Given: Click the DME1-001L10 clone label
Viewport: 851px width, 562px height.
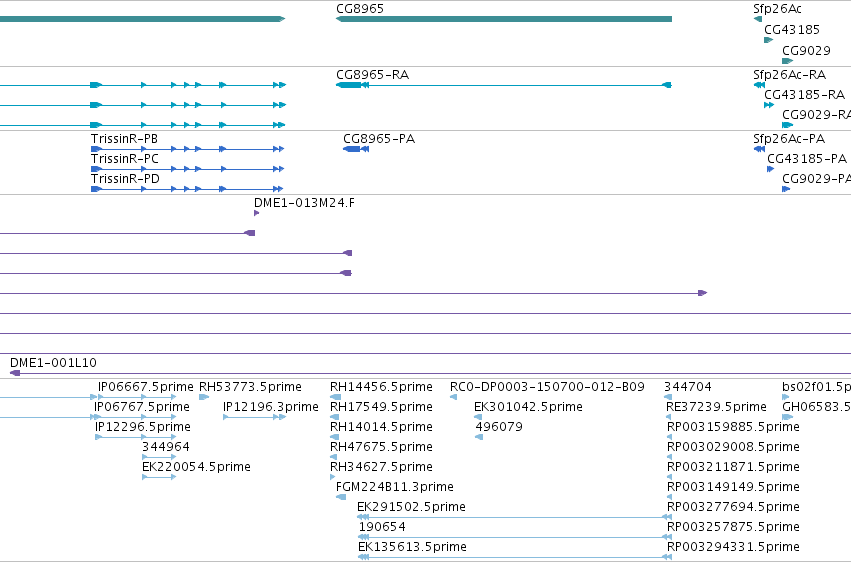Looking at the screenshot, I should click(53, 363).
